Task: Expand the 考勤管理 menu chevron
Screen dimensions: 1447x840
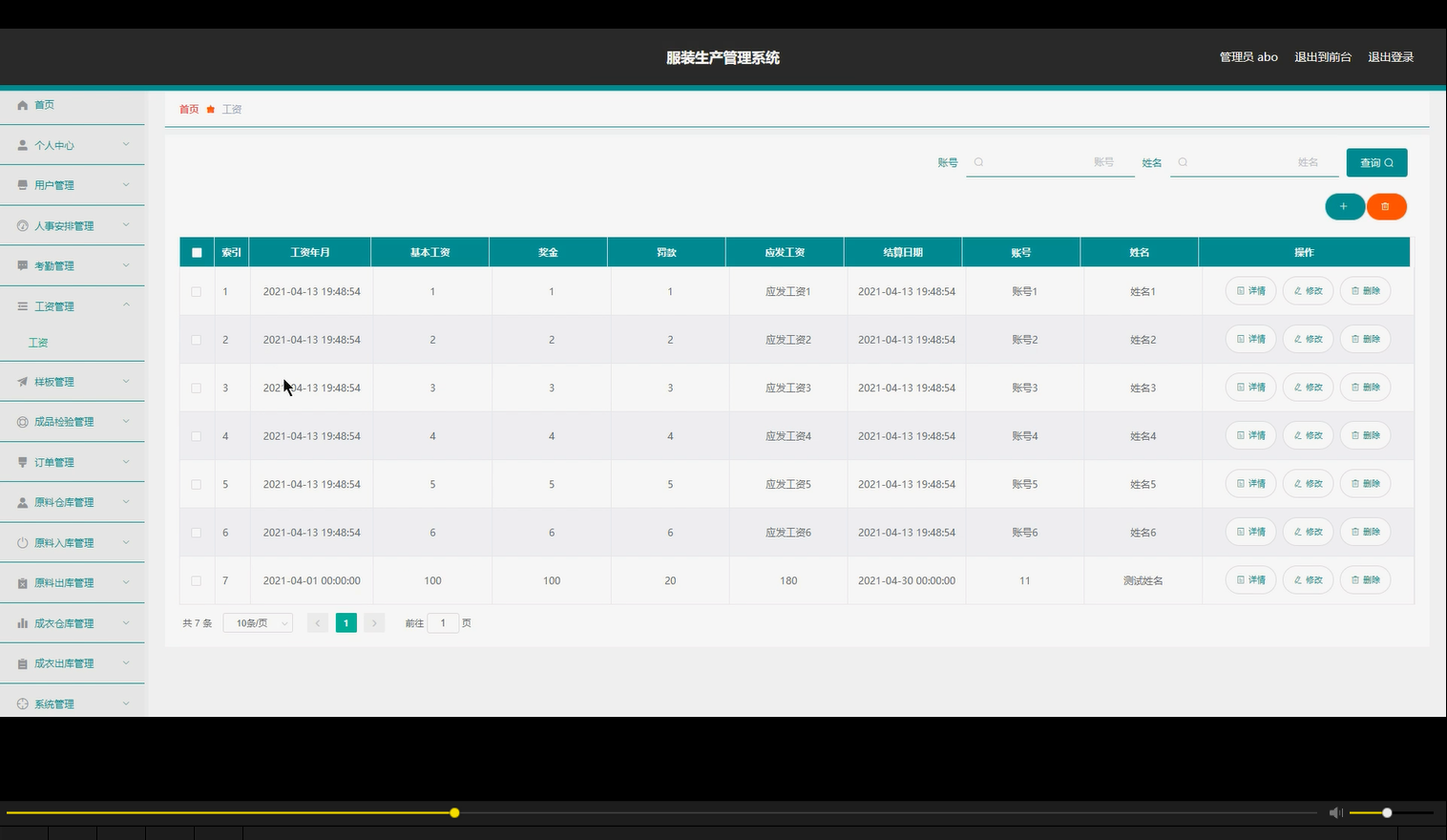Action: point(126,265)
